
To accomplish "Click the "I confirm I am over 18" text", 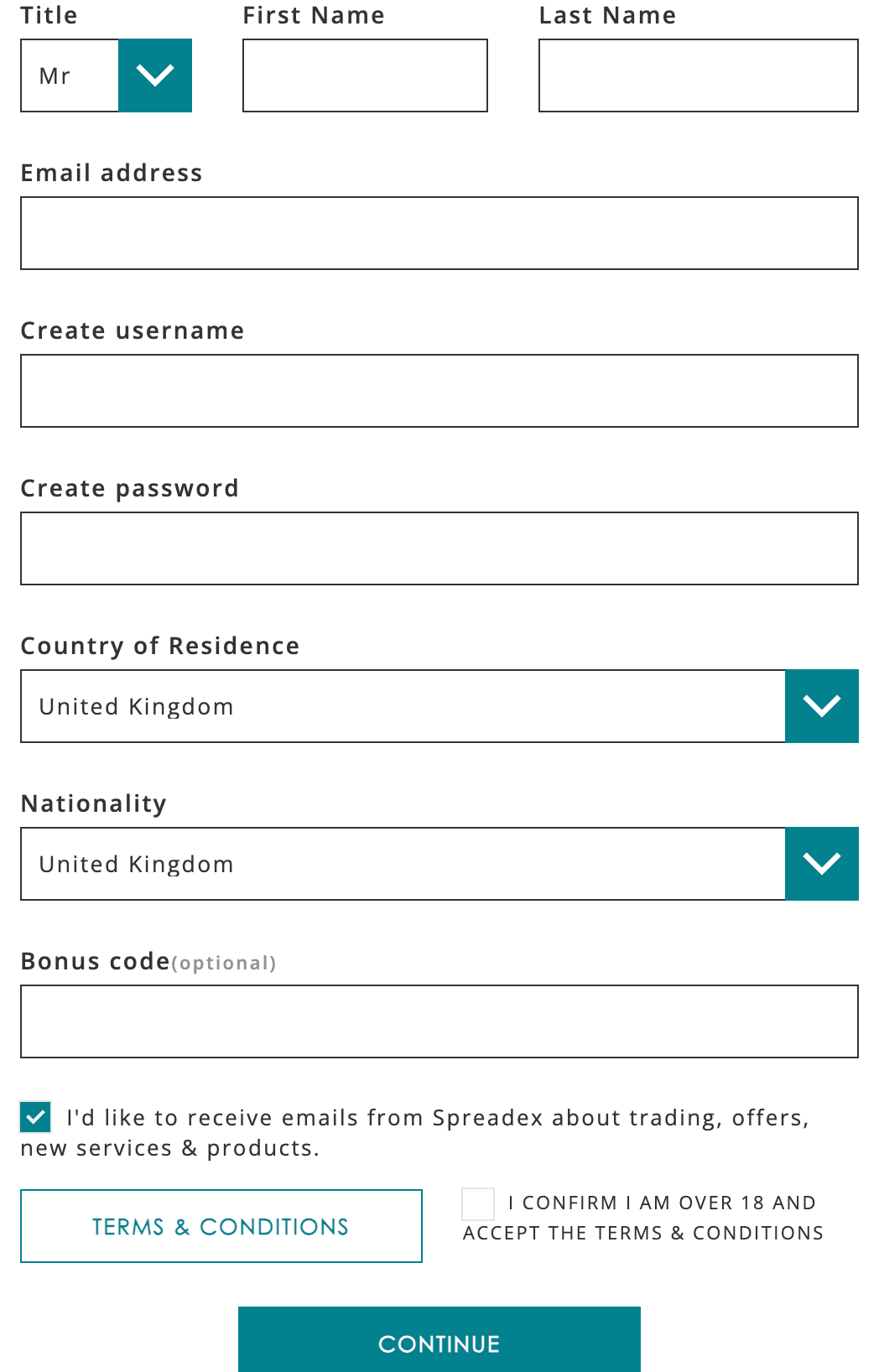I will [661, 1203].
